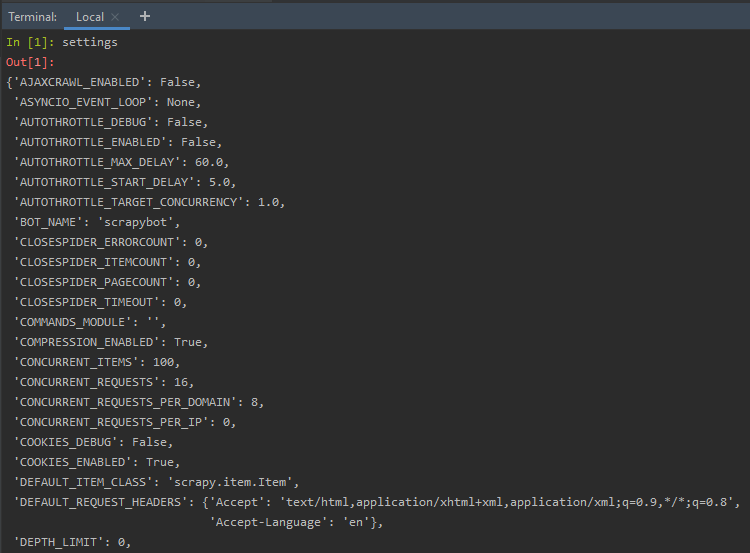Image resolution: width=750 pixels, height=553 pixels.
Task: Click the 'COMPRESSION_ENABLED' True value
Action: (x=188, y=342)
